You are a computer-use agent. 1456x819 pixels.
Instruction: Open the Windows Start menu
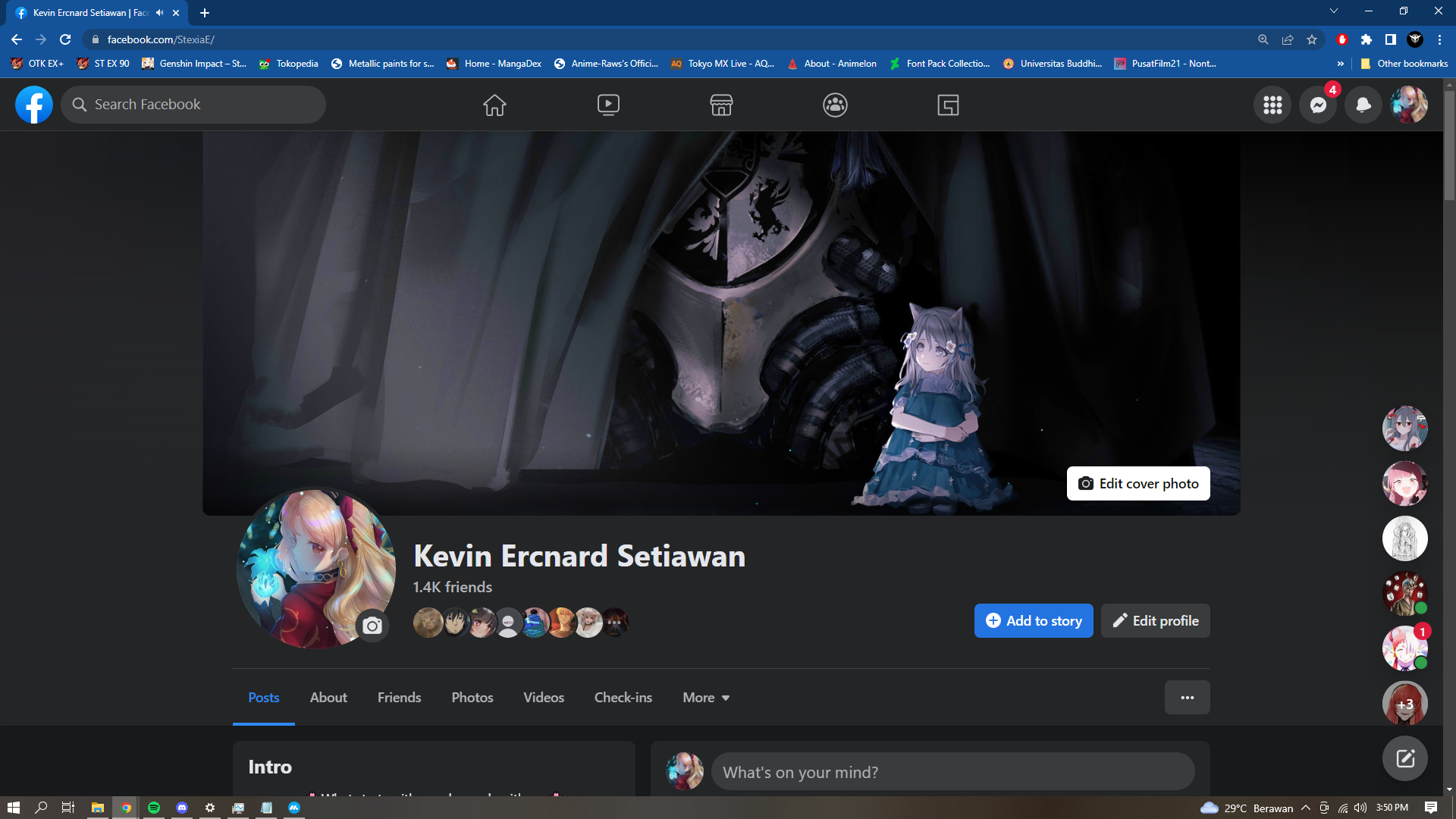point(13,808)
